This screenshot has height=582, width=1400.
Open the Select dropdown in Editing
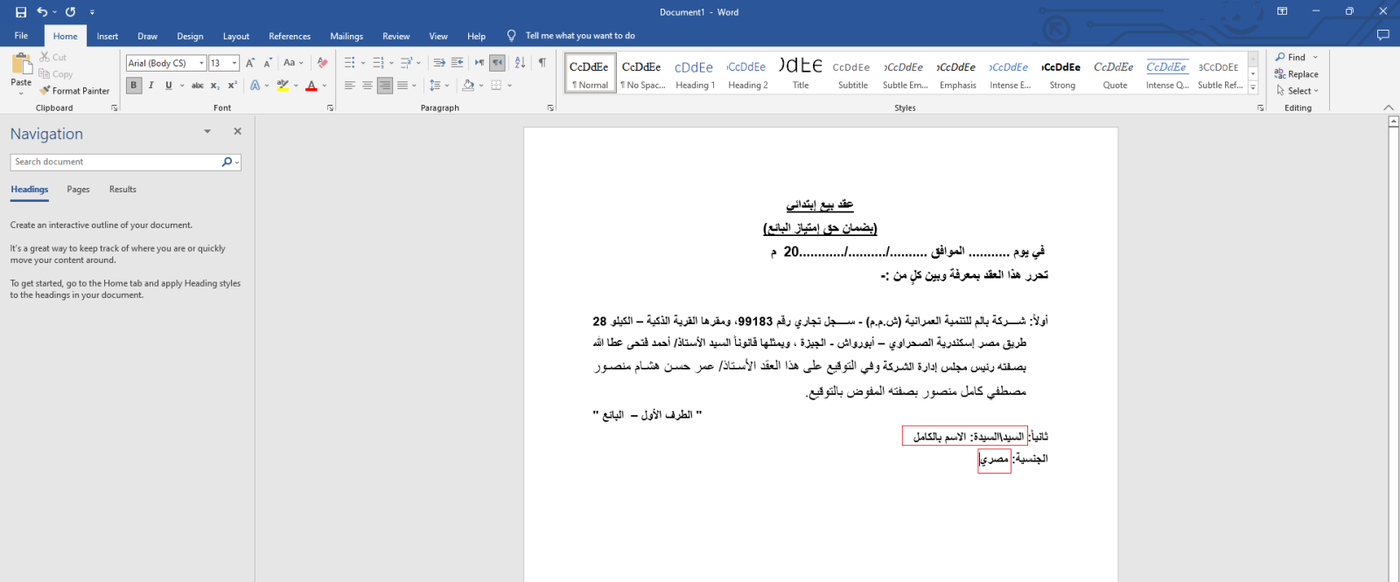[x=1297, y=91]
